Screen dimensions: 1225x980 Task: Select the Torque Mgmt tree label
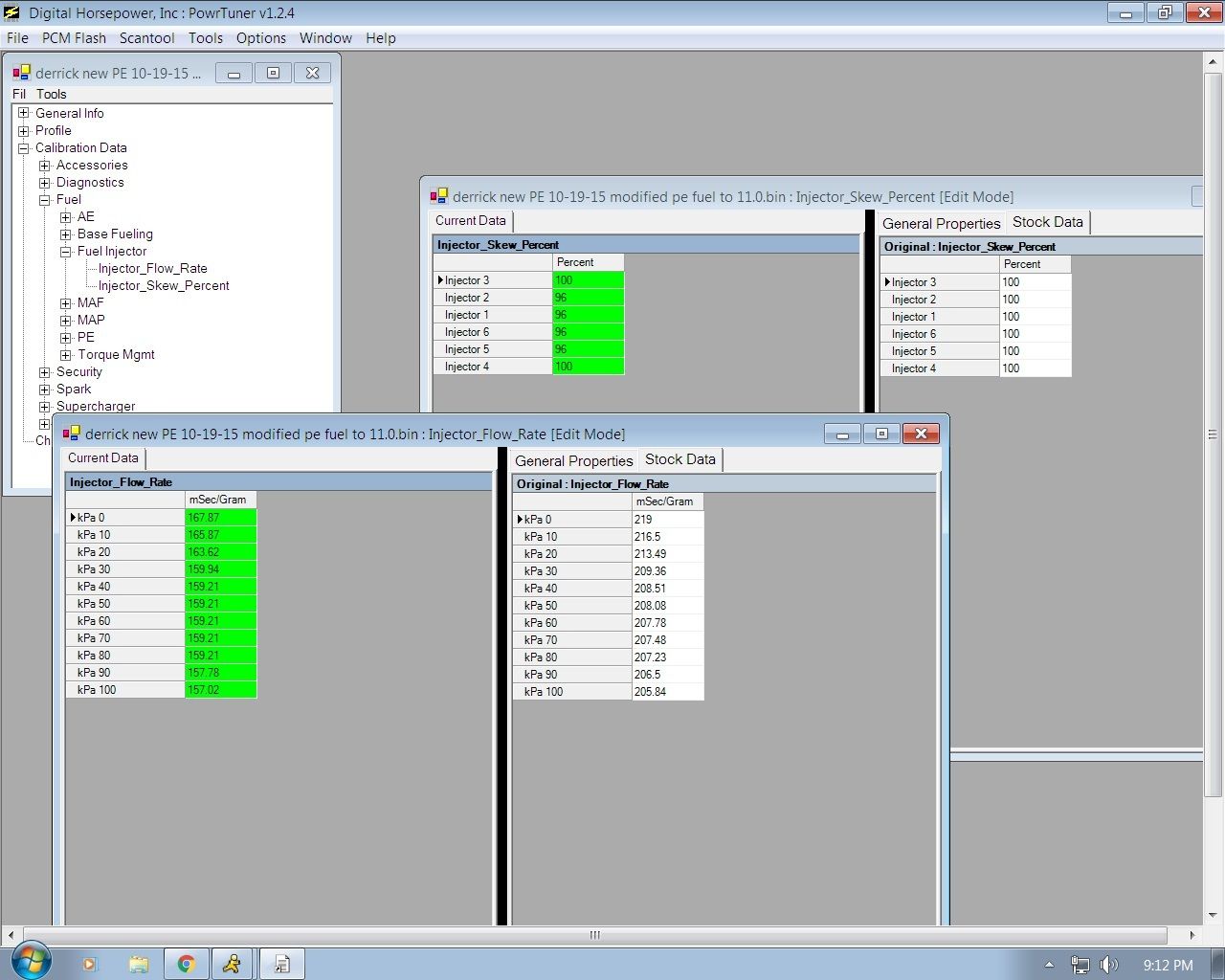click(116, 354)
